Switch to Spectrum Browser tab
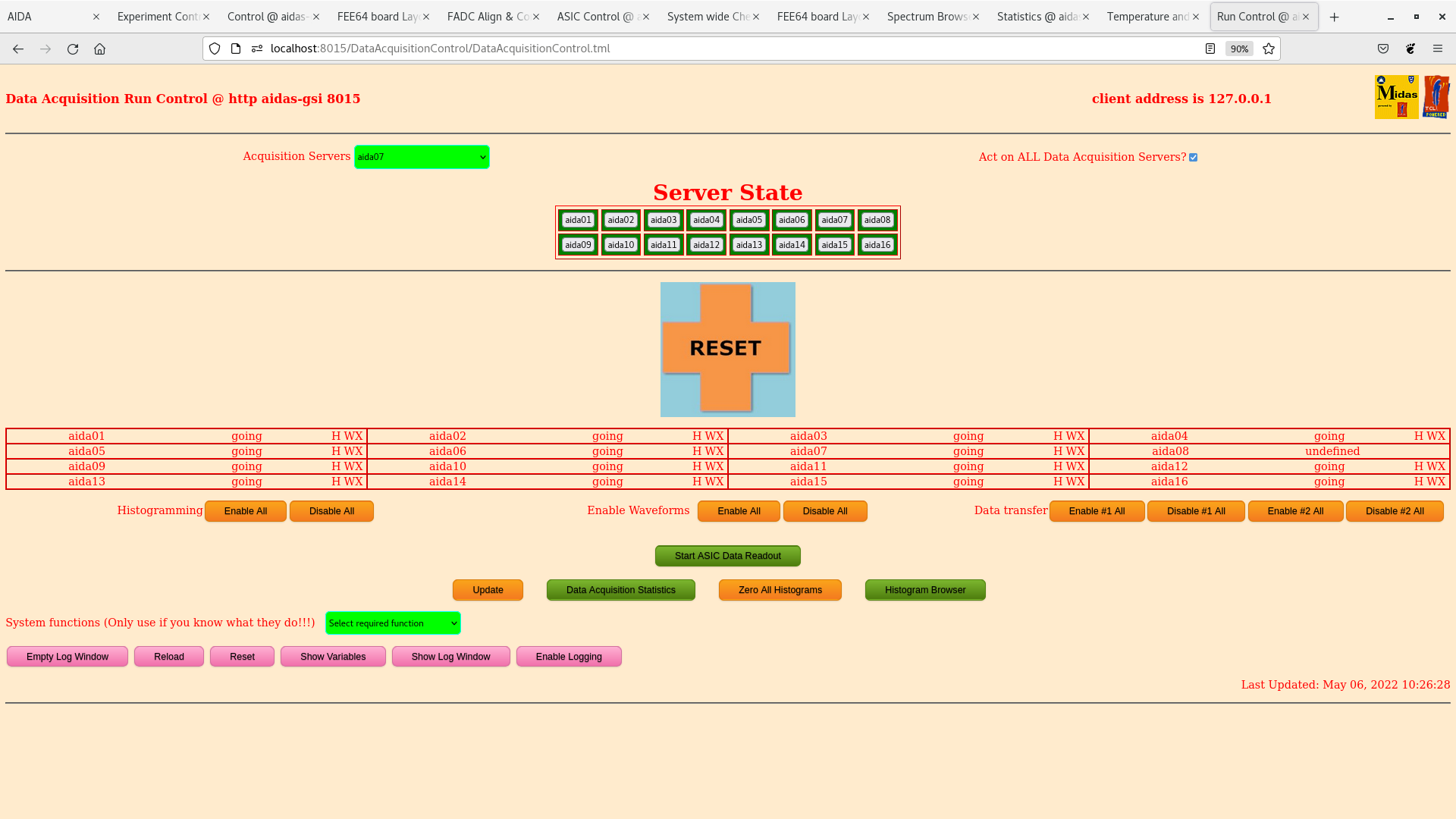 pyautogui.click(x=927, y=17)
